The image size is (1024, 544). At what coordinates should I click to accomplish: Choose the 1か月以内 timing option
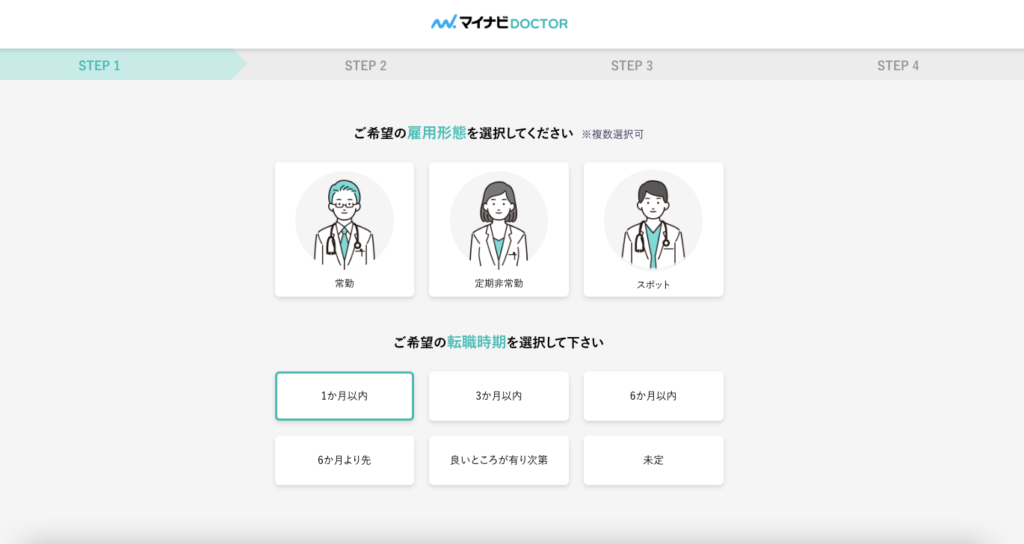344,396
